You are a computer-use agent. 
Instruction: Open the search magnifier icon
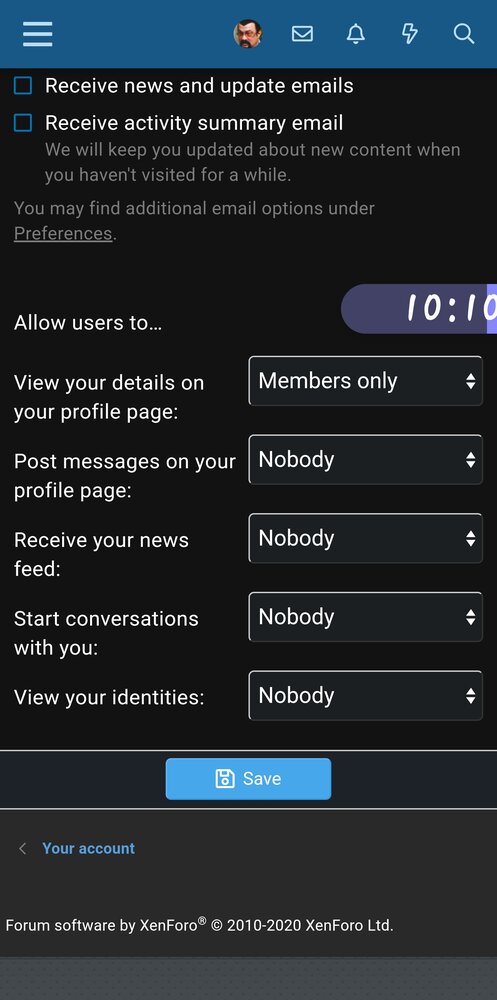click(x=464, y=34)
